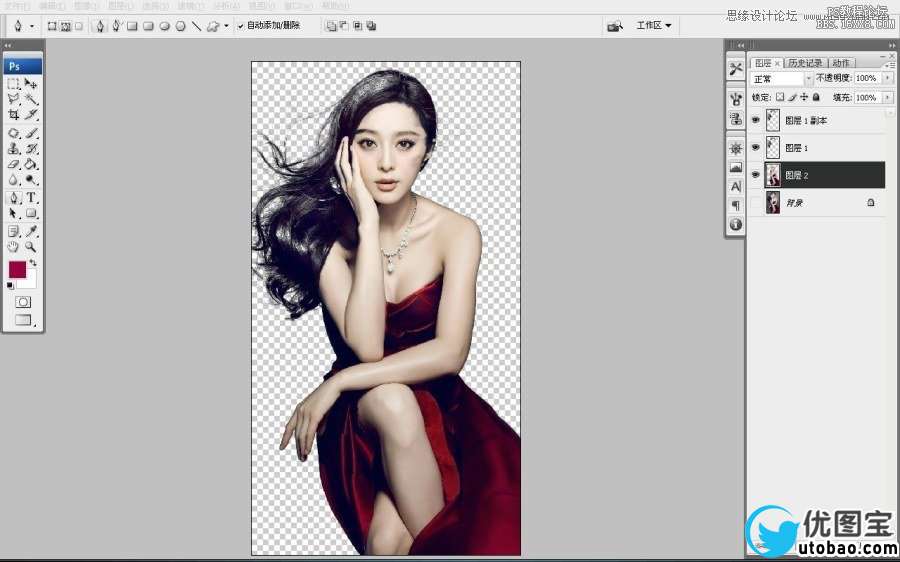Open the Character panel icon in dock
Screen dimensions: 900x562
pos(736,186)
